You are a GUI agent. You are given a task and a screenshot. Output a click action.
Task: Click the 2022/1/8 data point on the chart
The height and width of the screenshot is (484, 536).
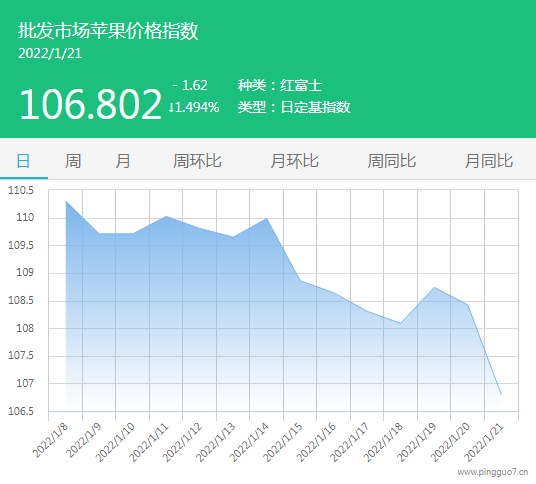(66, 201)
